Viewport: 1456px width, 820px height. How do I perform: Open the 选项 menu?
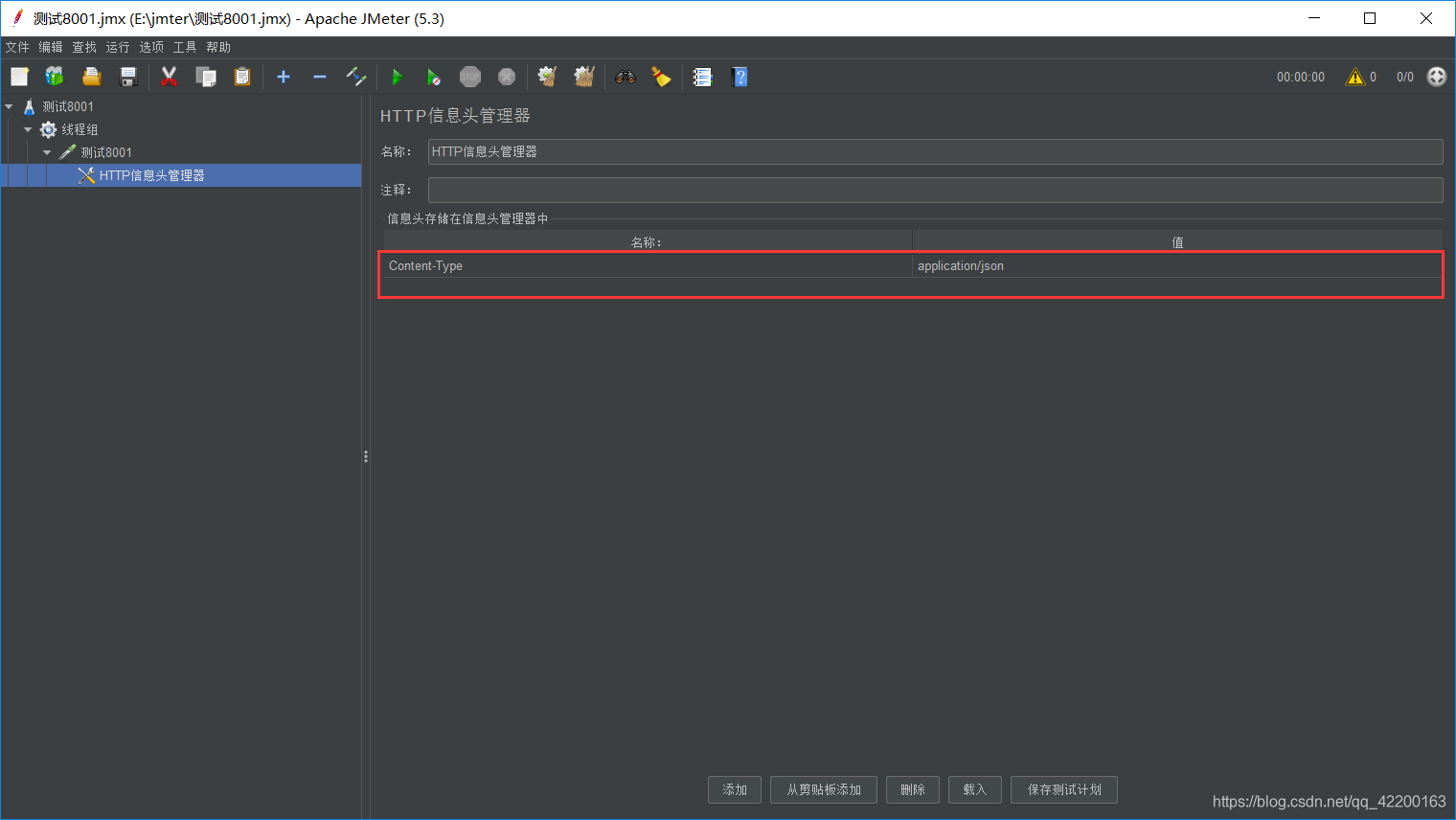151,47
